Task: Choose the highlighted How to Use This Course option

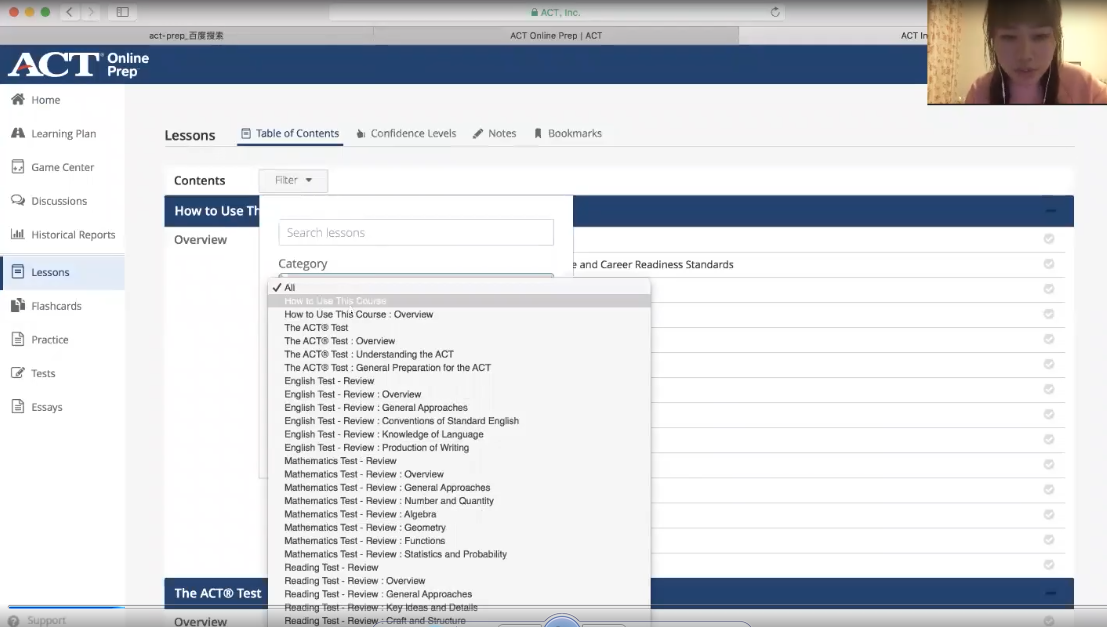Action: [459, 301]
